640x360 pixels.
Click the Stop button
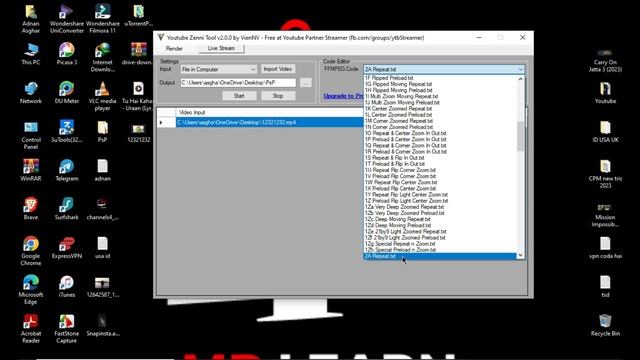click(x=278, y=96)
